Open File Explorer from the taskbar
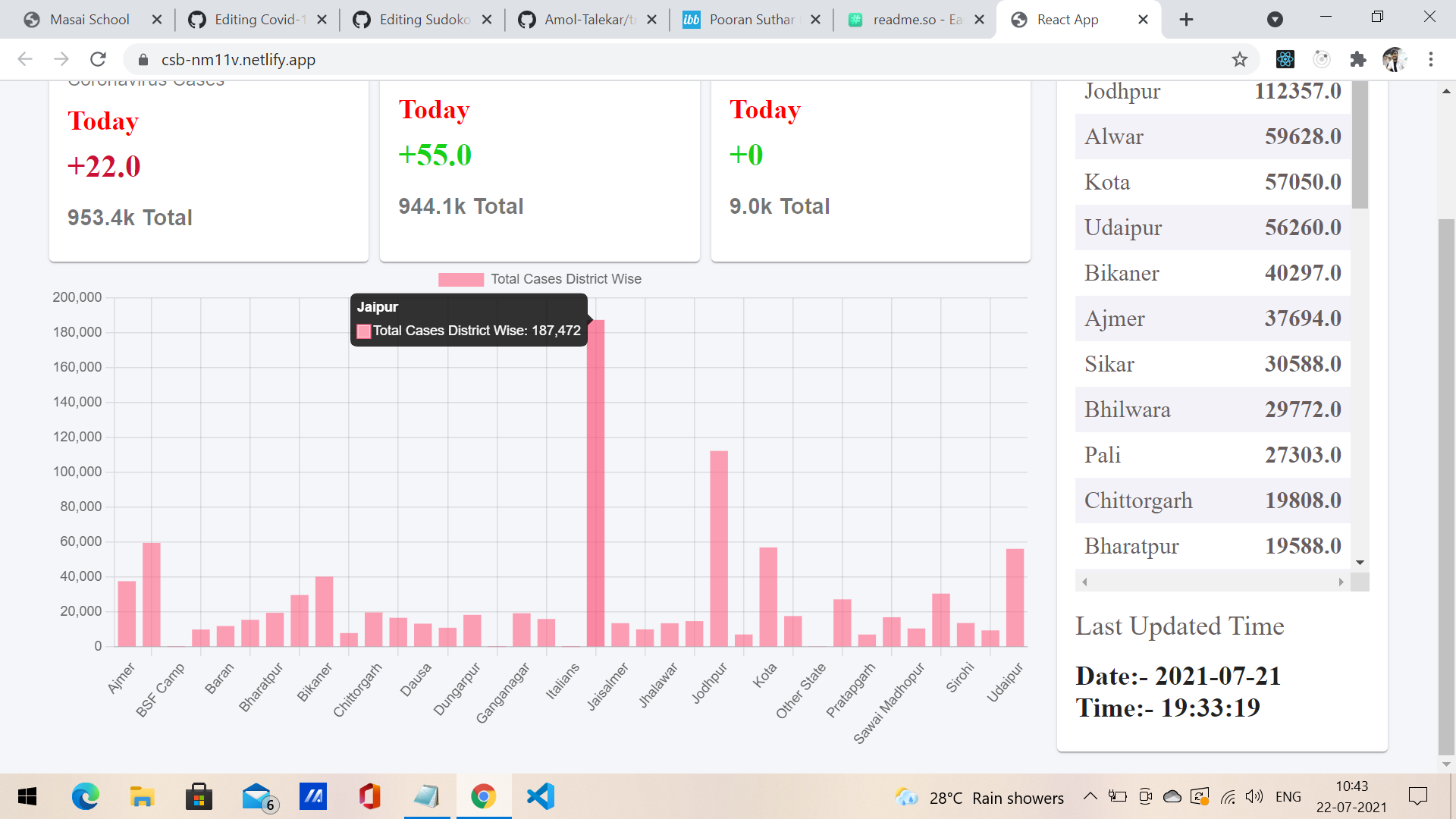Screen dimensions: 1456x819 (x=142, y=796)
